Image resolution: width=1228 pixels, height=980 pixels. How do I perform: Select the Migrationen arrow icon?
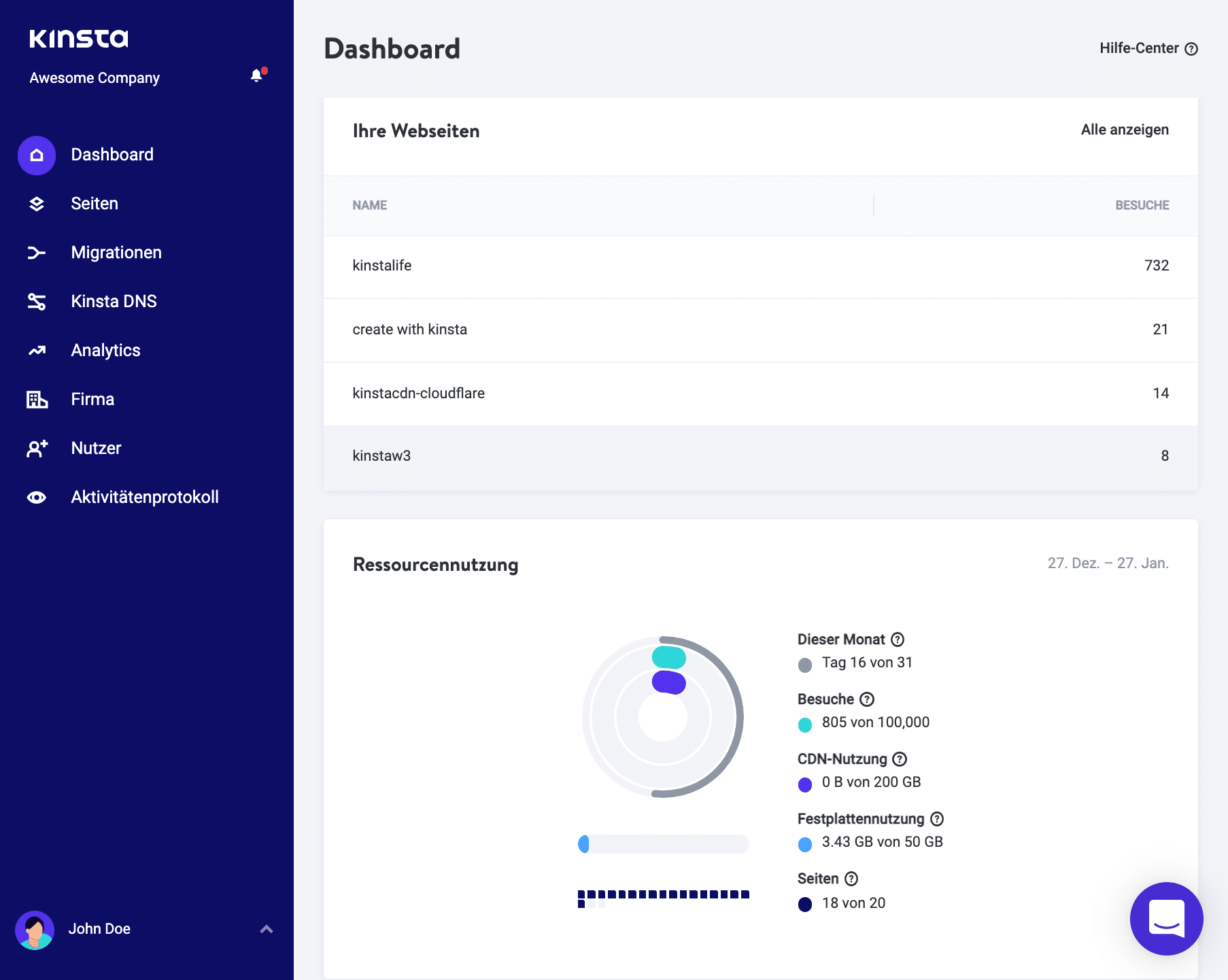coord(36,252)
